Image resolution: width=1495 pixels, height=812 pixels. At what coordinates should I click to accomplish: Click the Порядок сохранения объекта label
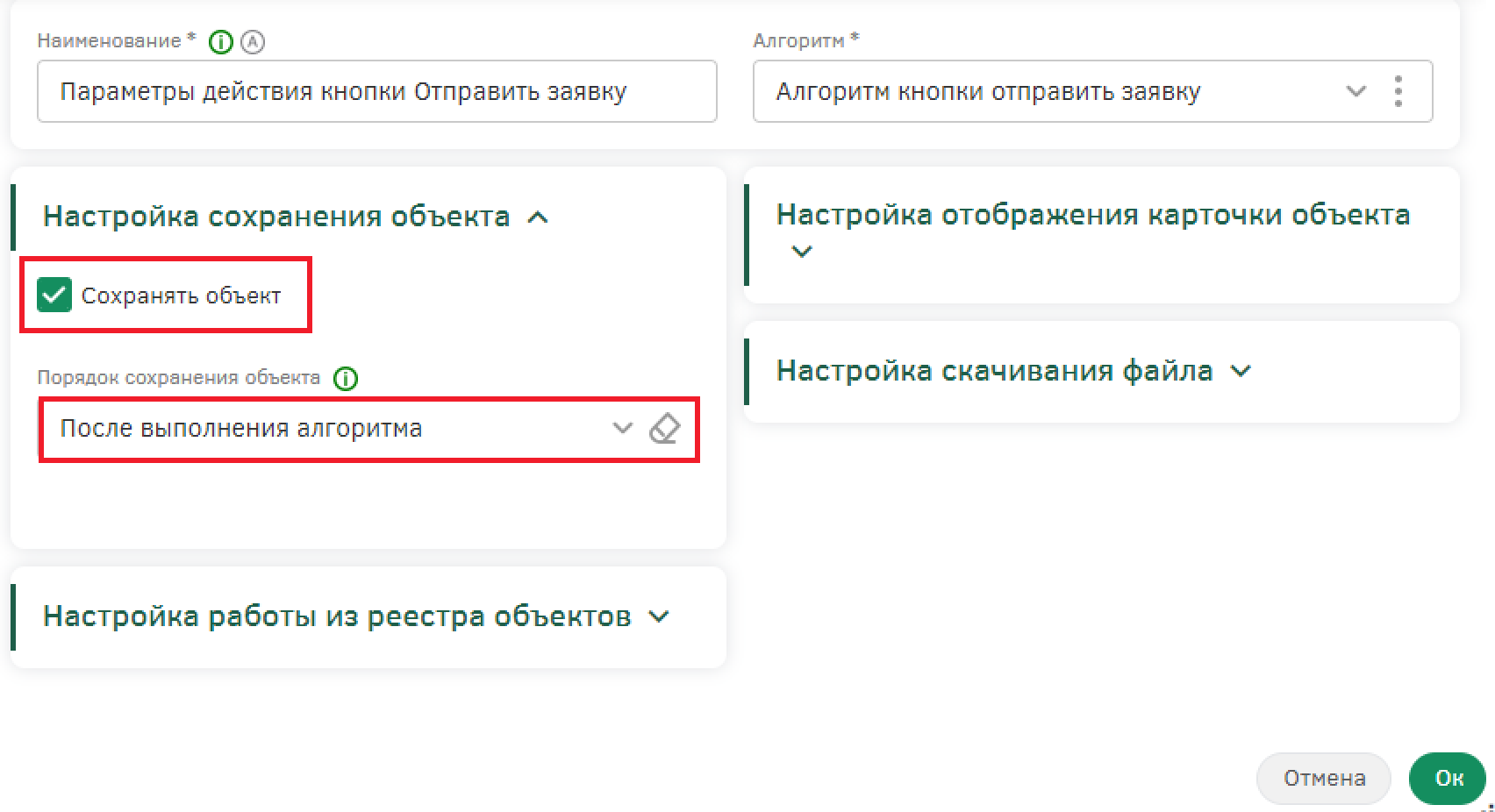tap(179, 378)
